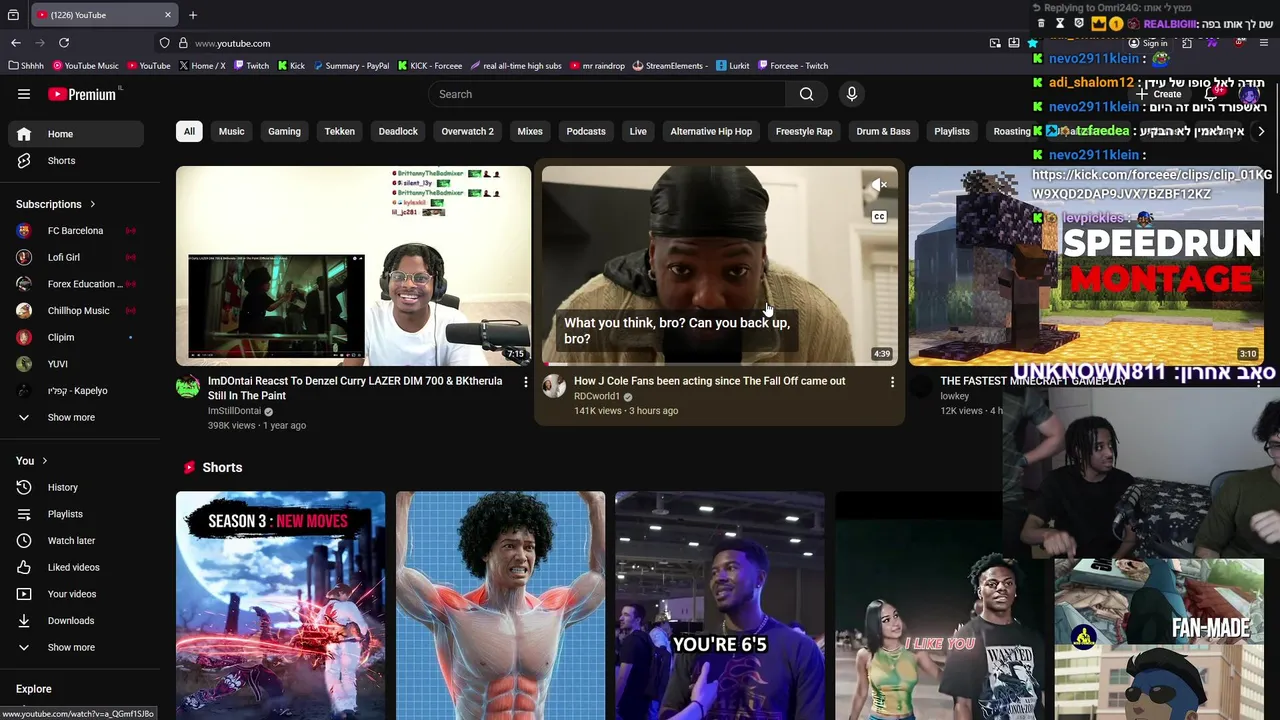This screenshot has width=1280, height=720.
Task: Go back with the browser back arrow
Action: tap(16, 43)
